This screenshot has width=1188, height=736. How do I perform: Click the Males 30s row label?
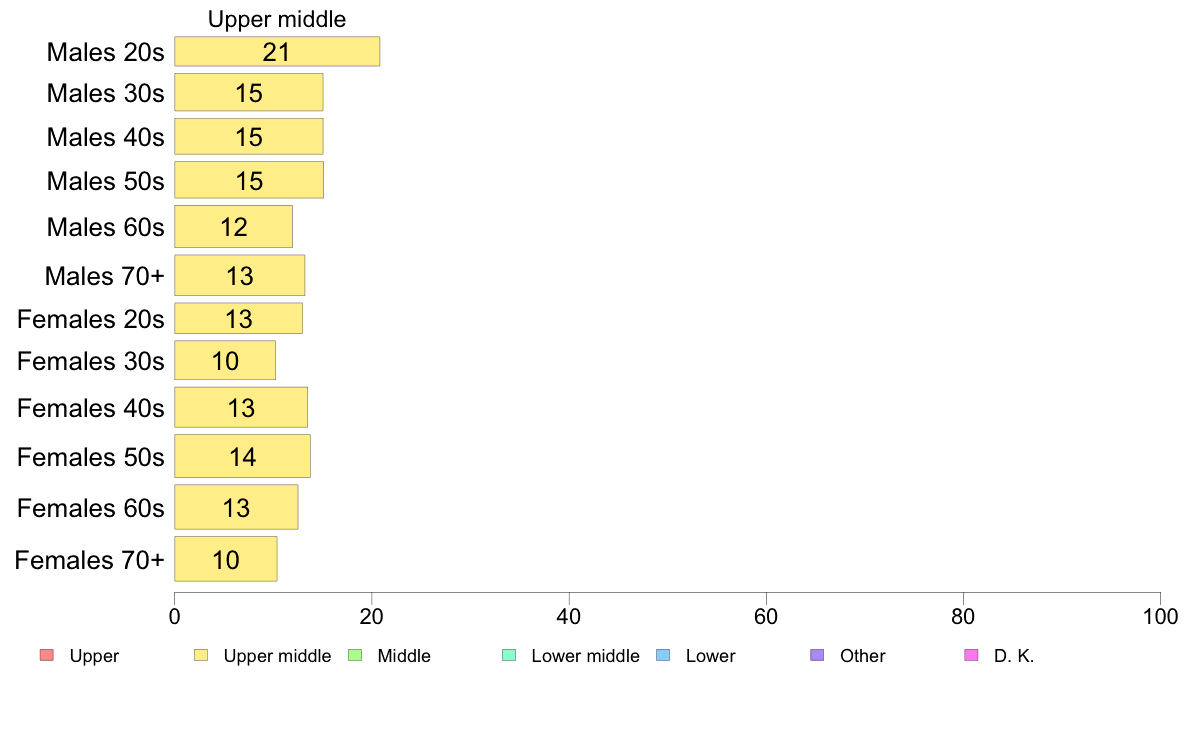point(105,93)
